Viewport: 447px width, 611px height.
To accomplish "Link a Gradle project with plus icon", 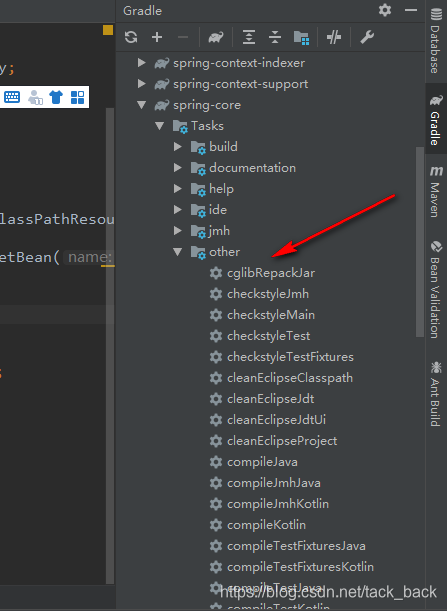I will point(157,37).
